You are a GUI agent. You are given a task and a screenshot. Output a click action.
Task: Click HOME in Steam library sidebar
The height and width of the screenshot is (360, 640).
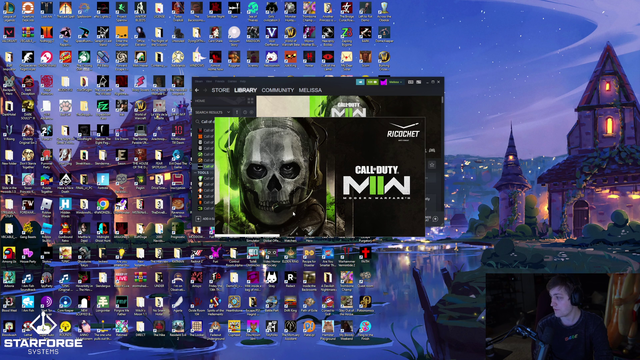pos(200,101)
